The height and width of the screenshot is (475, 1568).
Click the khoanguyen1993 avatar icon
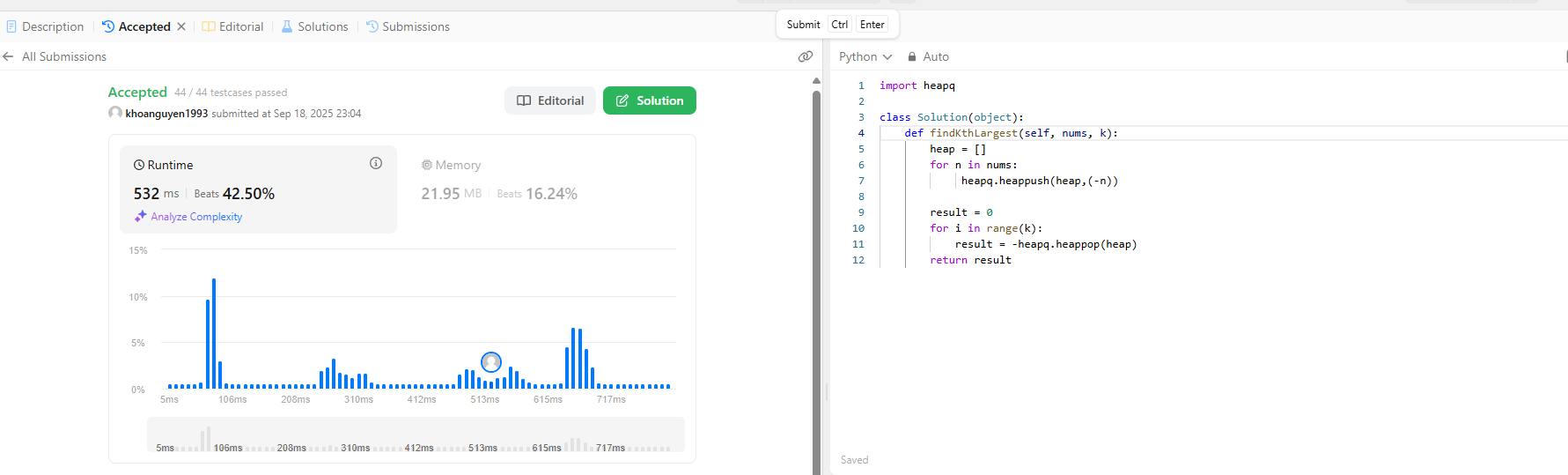pos(115,113)
